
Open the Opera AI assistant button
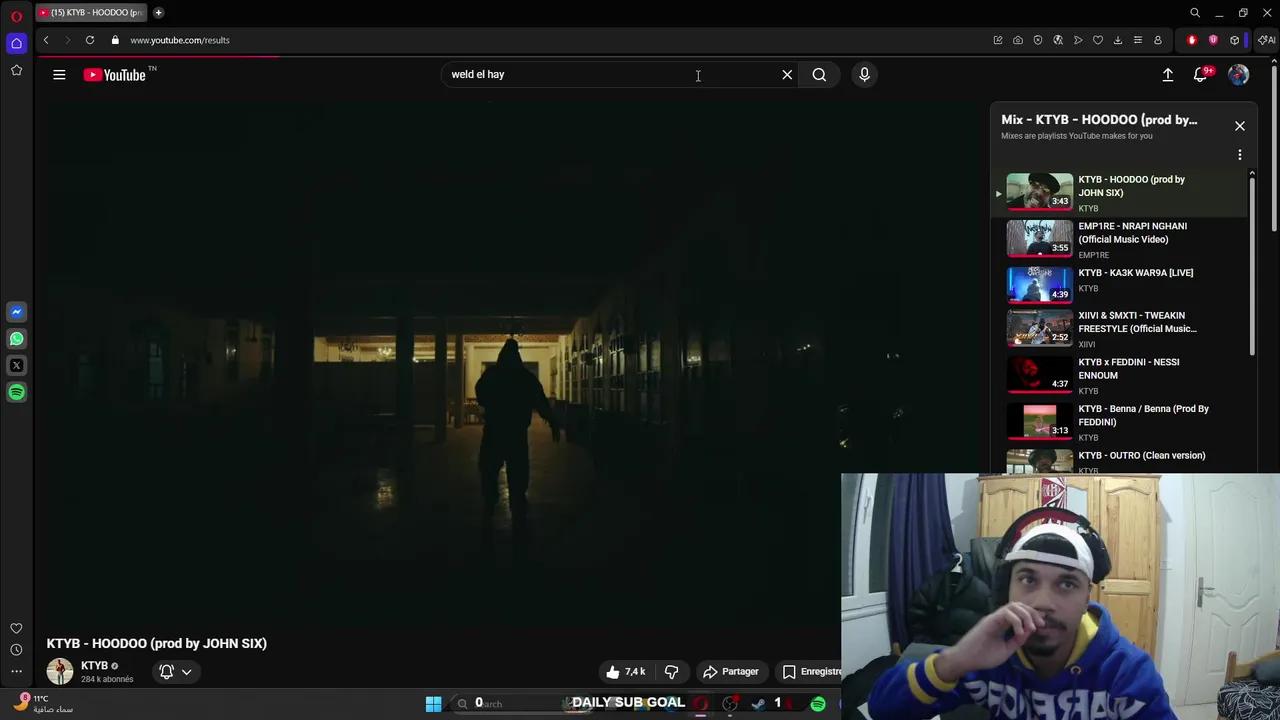[1267, 40]
